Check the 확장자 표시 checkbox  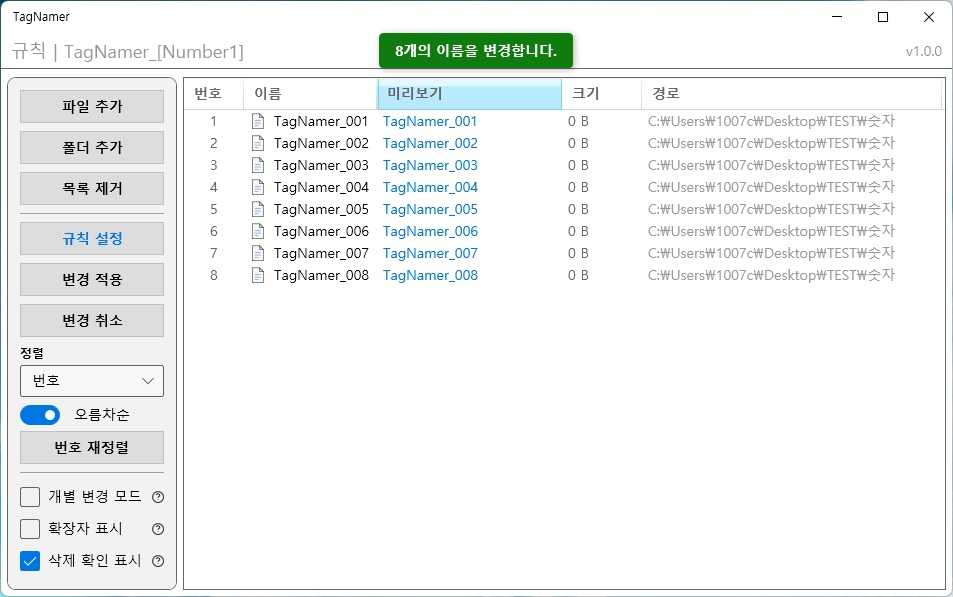30,529
